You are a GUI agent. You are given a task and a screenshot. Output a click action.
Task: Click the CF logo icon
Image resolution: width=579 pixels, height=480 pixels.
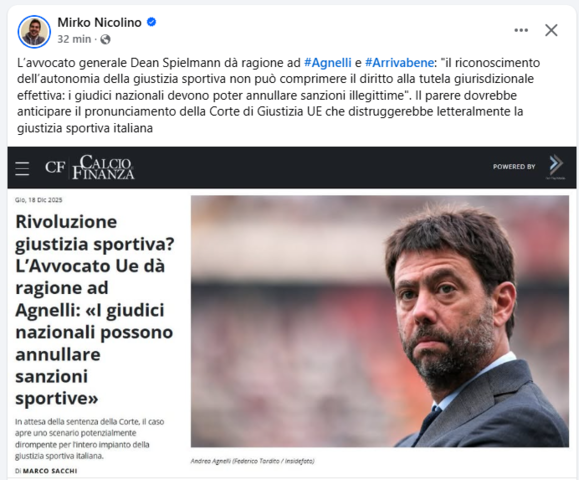tap(55, 167)
